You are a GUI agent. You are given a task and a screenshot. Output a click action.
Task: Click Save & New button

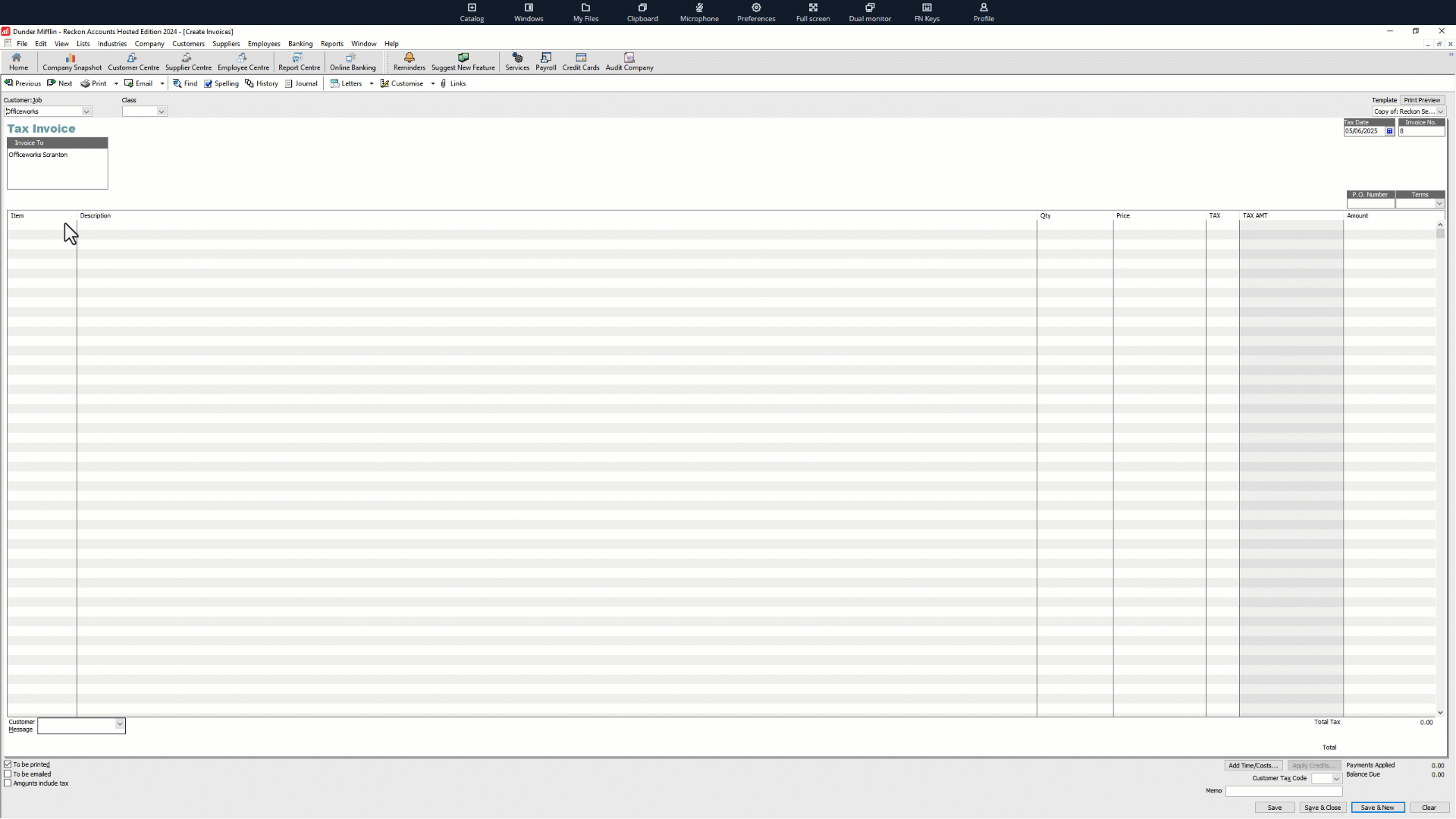pyautogui.click(x=1378, y=808)
